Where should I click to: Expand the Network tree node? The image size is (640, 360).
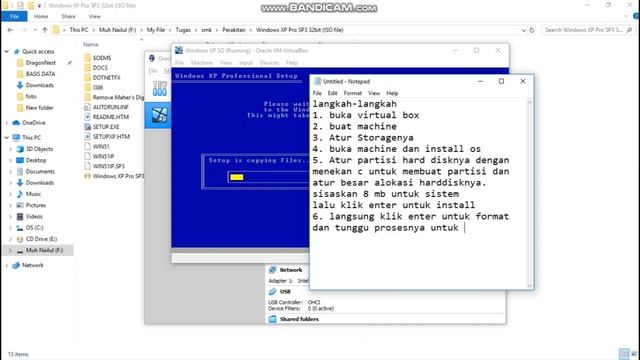click(x=7, y=265)
